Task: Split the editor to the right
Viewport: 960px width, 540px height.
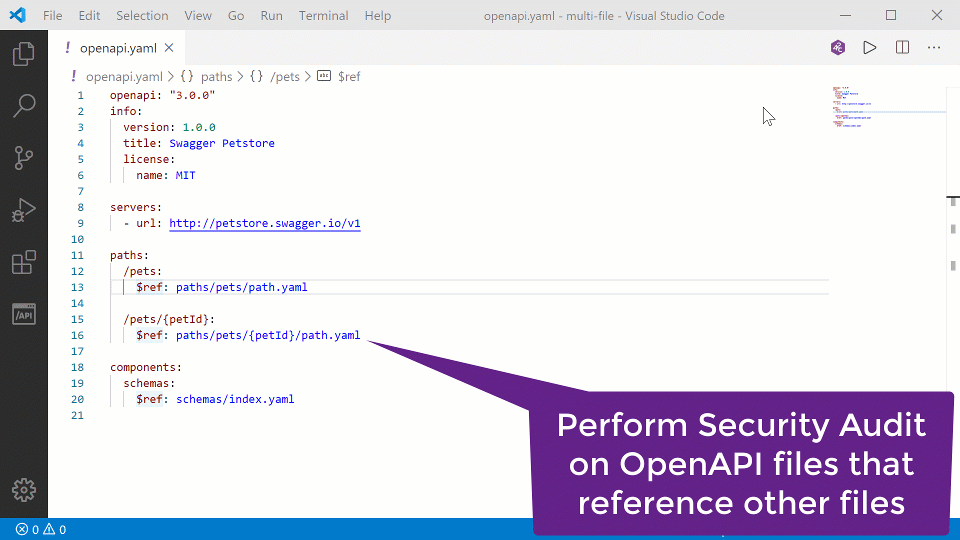Action: pyautogui.click(x=902, y=47)
